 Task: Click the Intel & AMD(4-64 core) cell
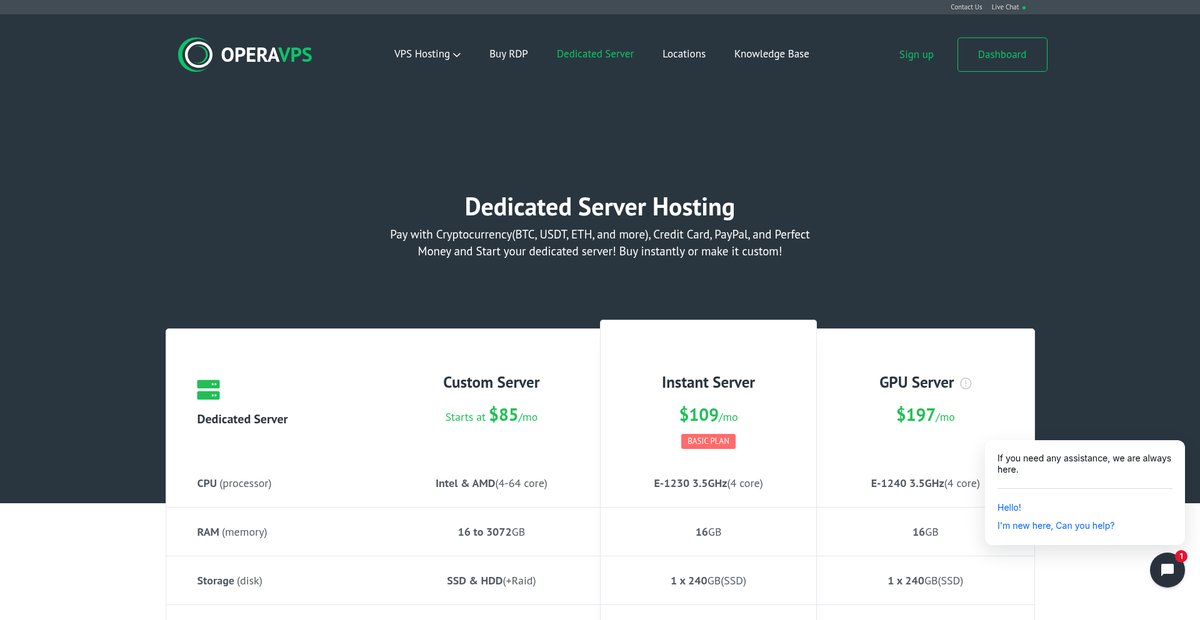click(x=491, y=483)
